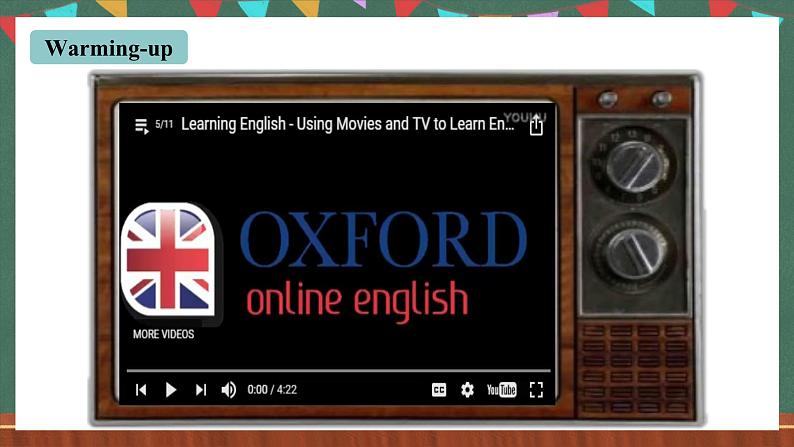
Task: Click the share icon in video header
Action: click(x=536, y=125)
